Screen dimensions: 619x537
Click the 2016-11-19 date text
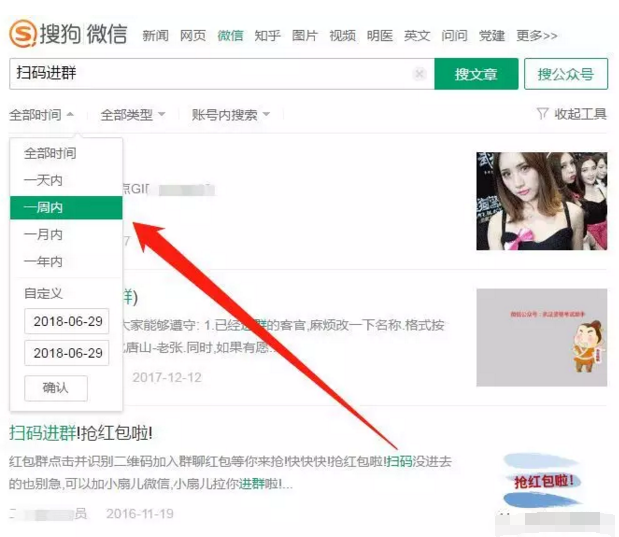point(140,514)
